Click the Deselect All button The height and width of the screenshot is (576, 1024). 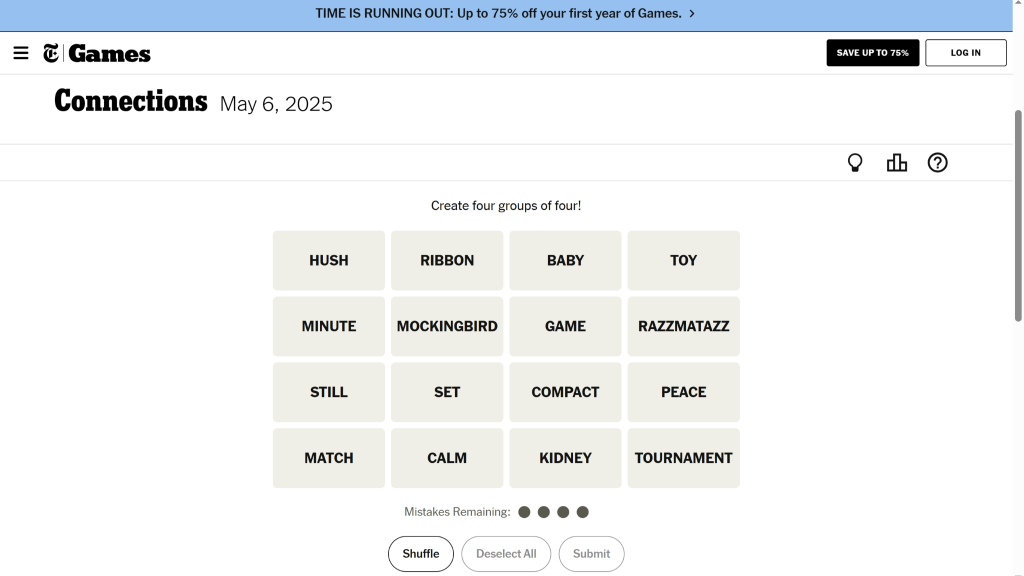[506, 554]
